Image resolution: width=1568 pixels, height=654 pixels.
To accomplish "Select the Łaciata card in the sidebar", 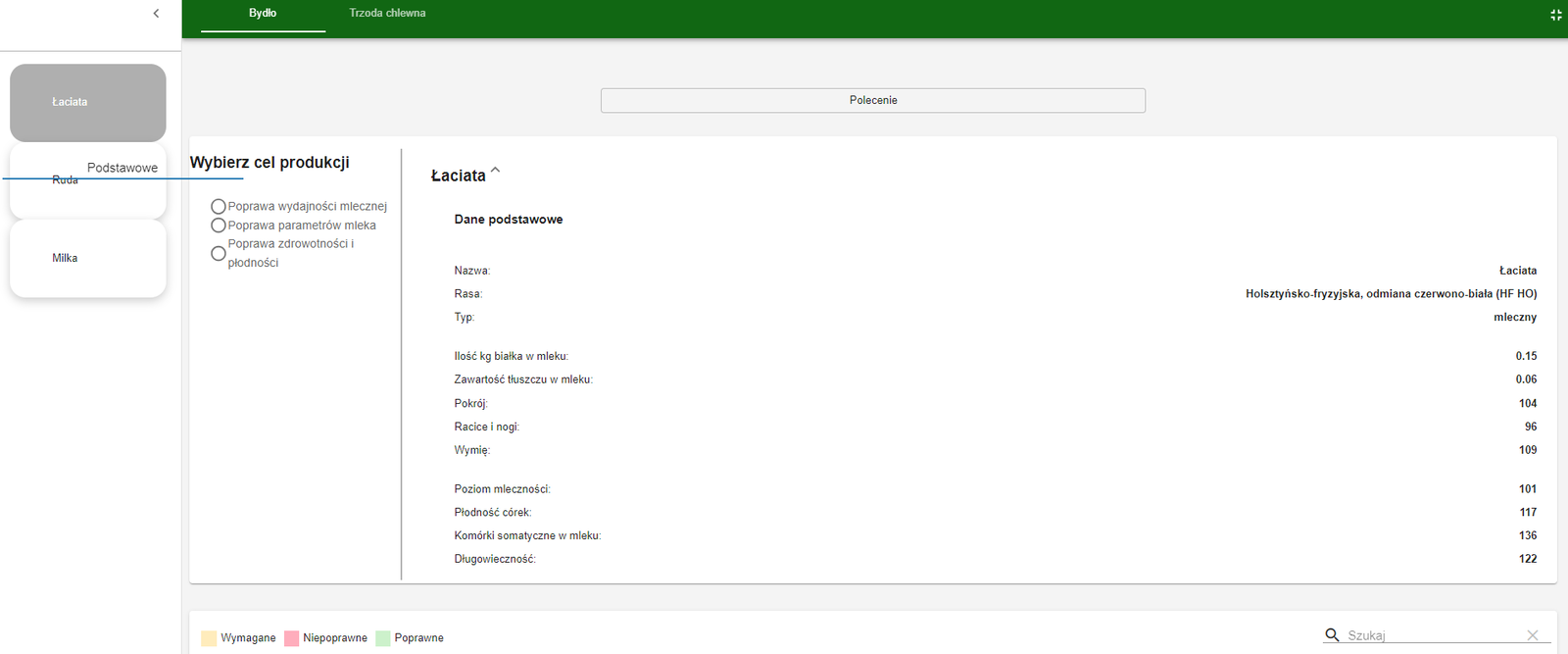I will (x=88, y=103).
